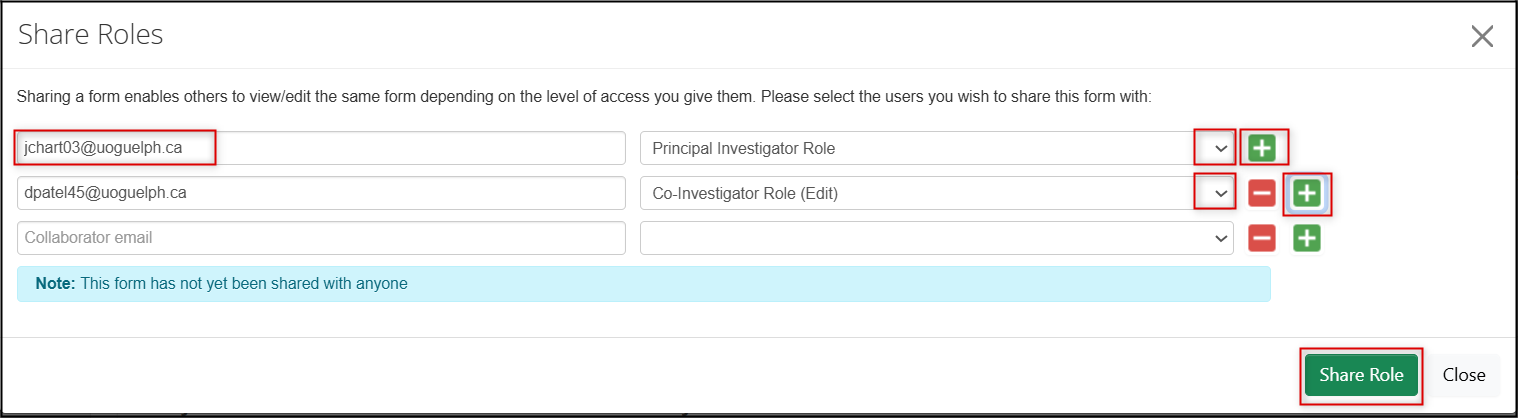Focus the jchart03@uoguelph.ca email field
This screenshot has height=418, width=1518.
point(320,148)
